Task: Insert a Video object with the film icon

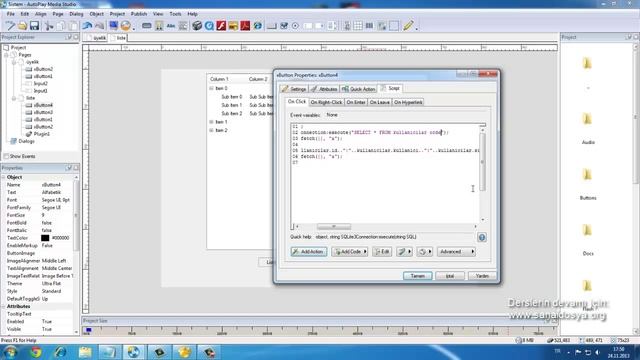Action: [197, 26]
